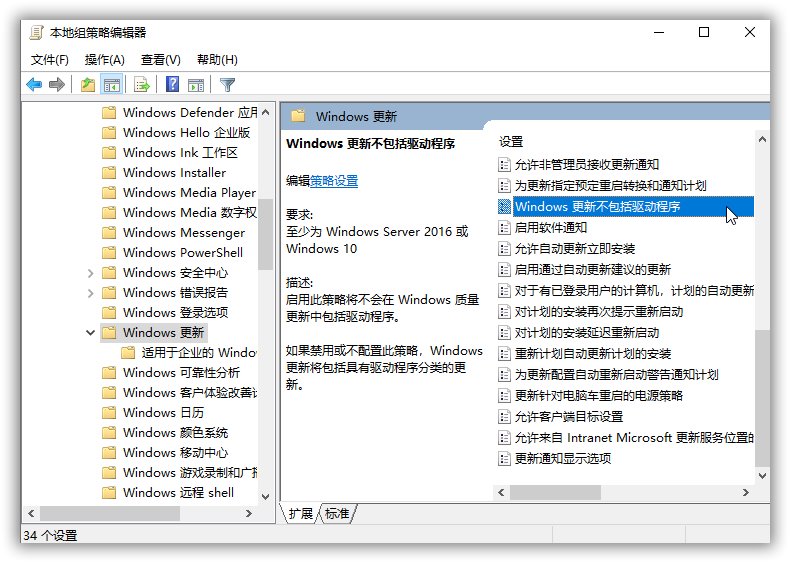Select Windows 游戏录制和广播 tree item

tap(190, 473)
